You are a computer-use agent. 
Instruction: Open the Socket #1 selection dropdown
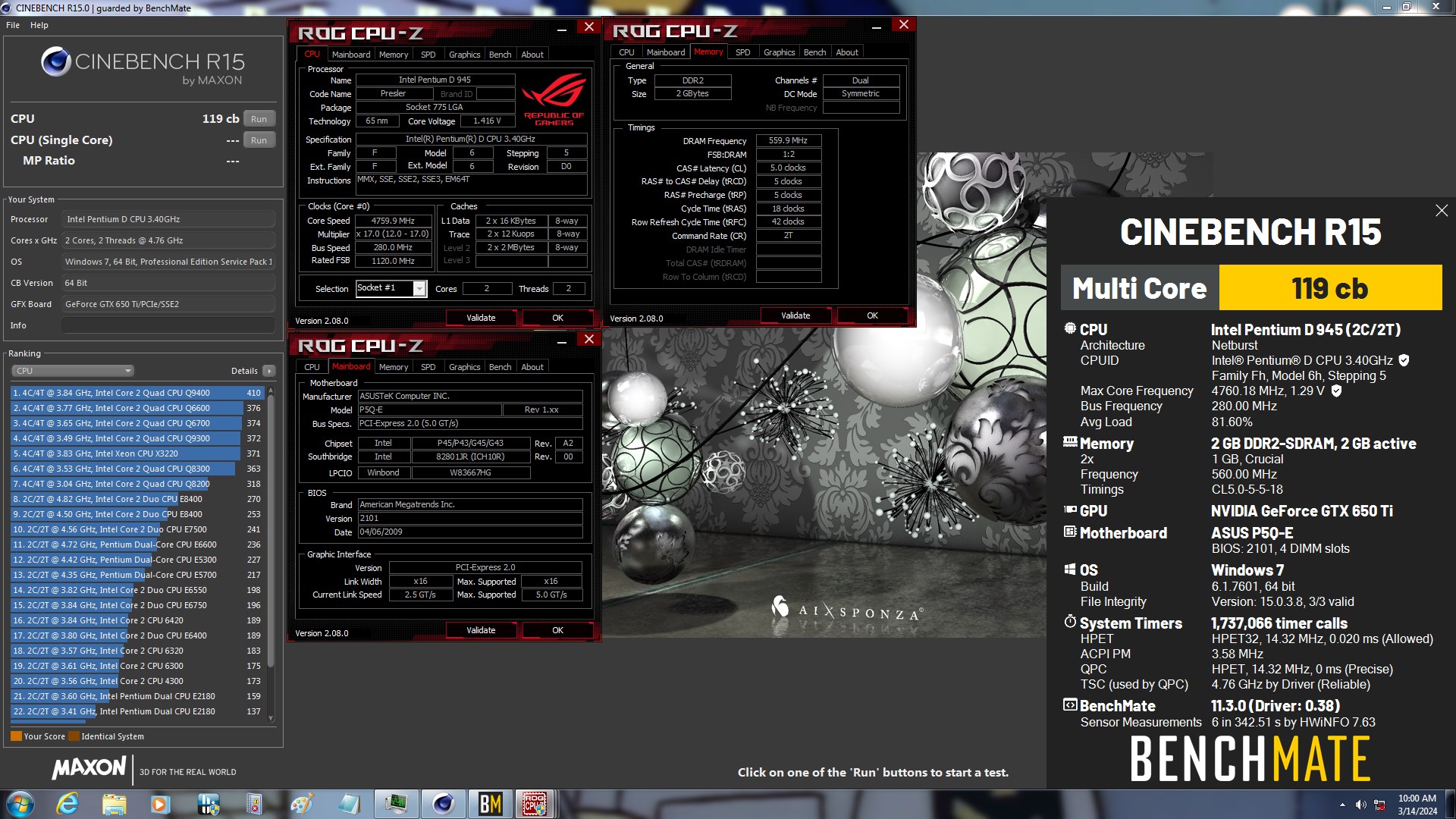[x=391, y=288]
